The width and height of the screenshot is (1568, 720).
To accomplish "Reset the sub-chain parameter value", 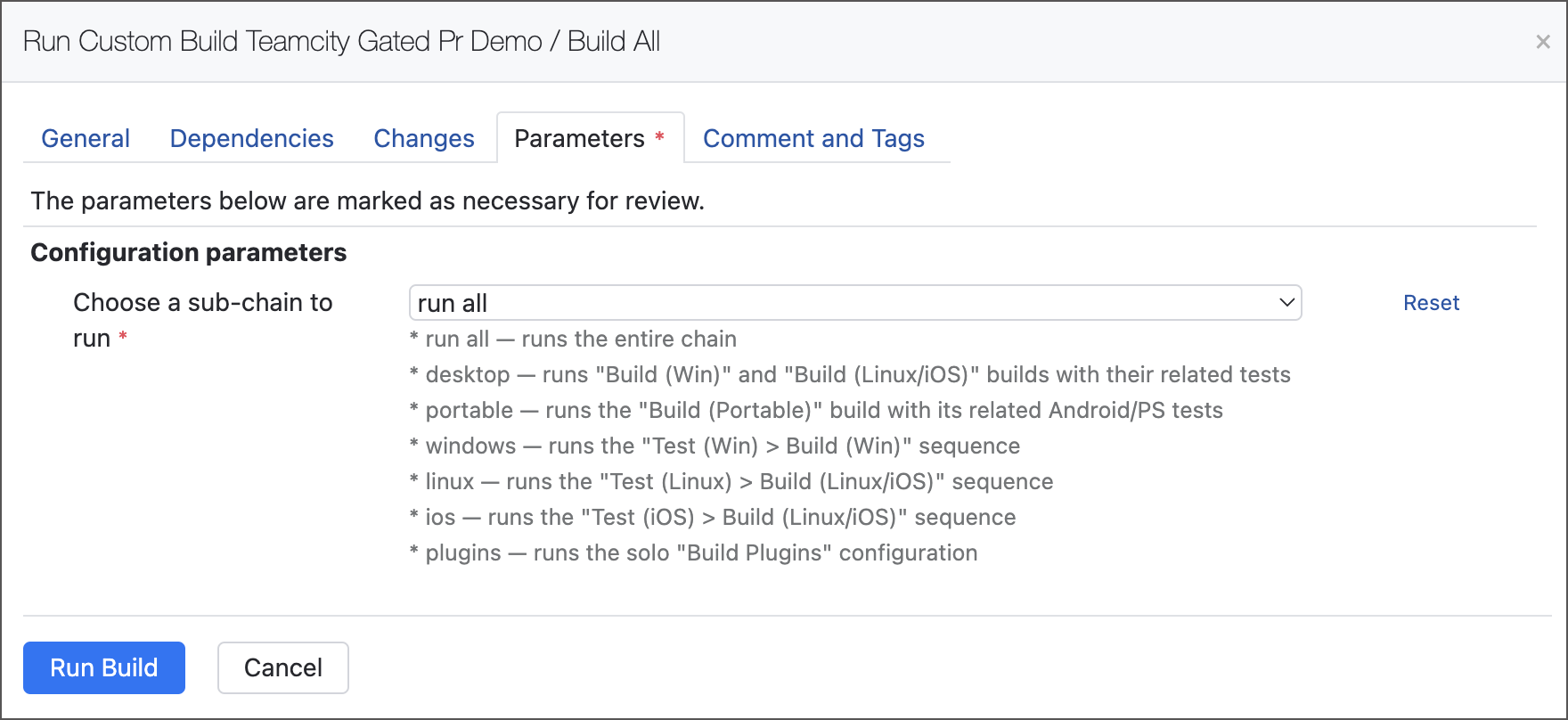I will coord(1431,303).
